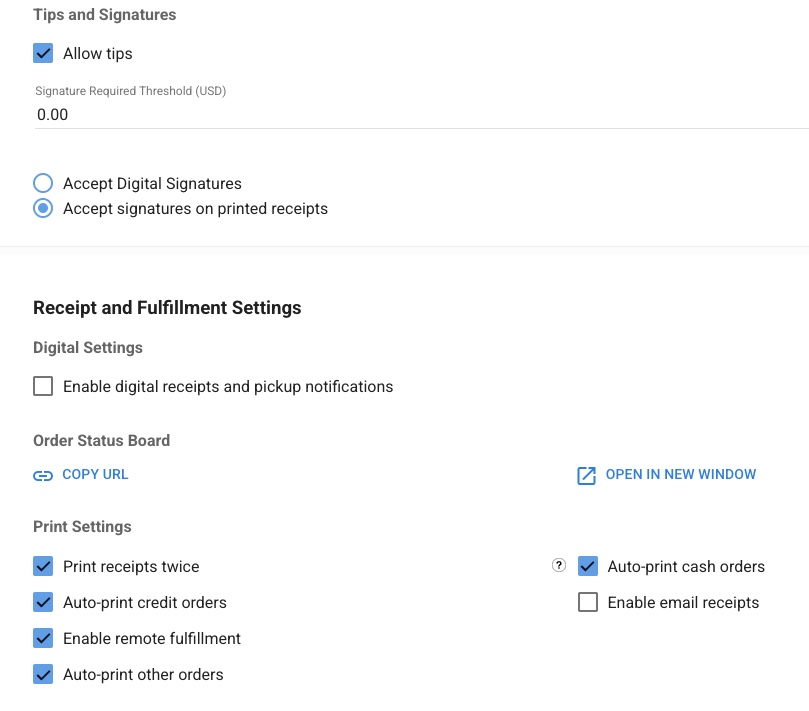
Task: Toggle Auto-print credit orders checkbox
Action: pos(43,602)
